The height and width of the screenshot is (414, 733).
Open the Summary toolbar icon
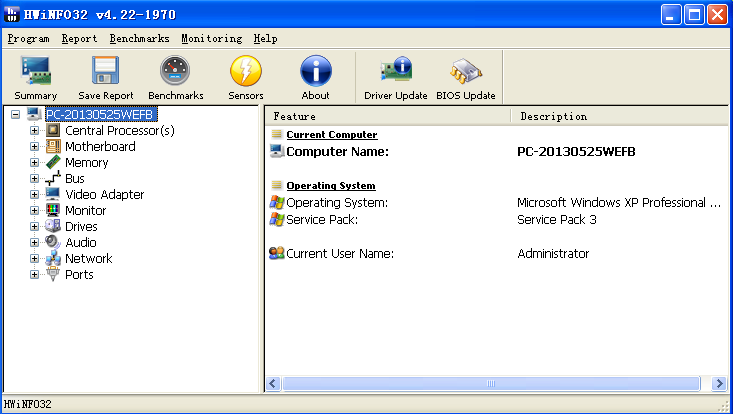click(36, 78)
